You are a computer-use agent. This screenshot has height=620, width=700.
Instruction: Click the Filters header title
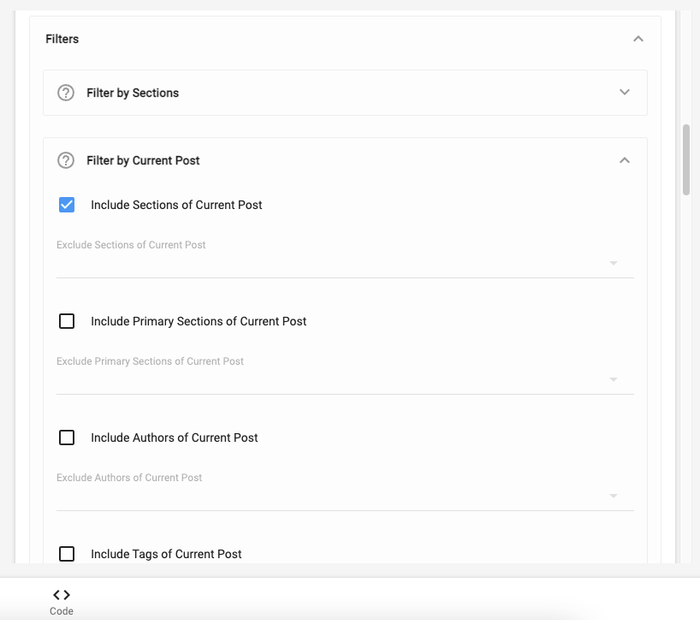pos(62,39)
